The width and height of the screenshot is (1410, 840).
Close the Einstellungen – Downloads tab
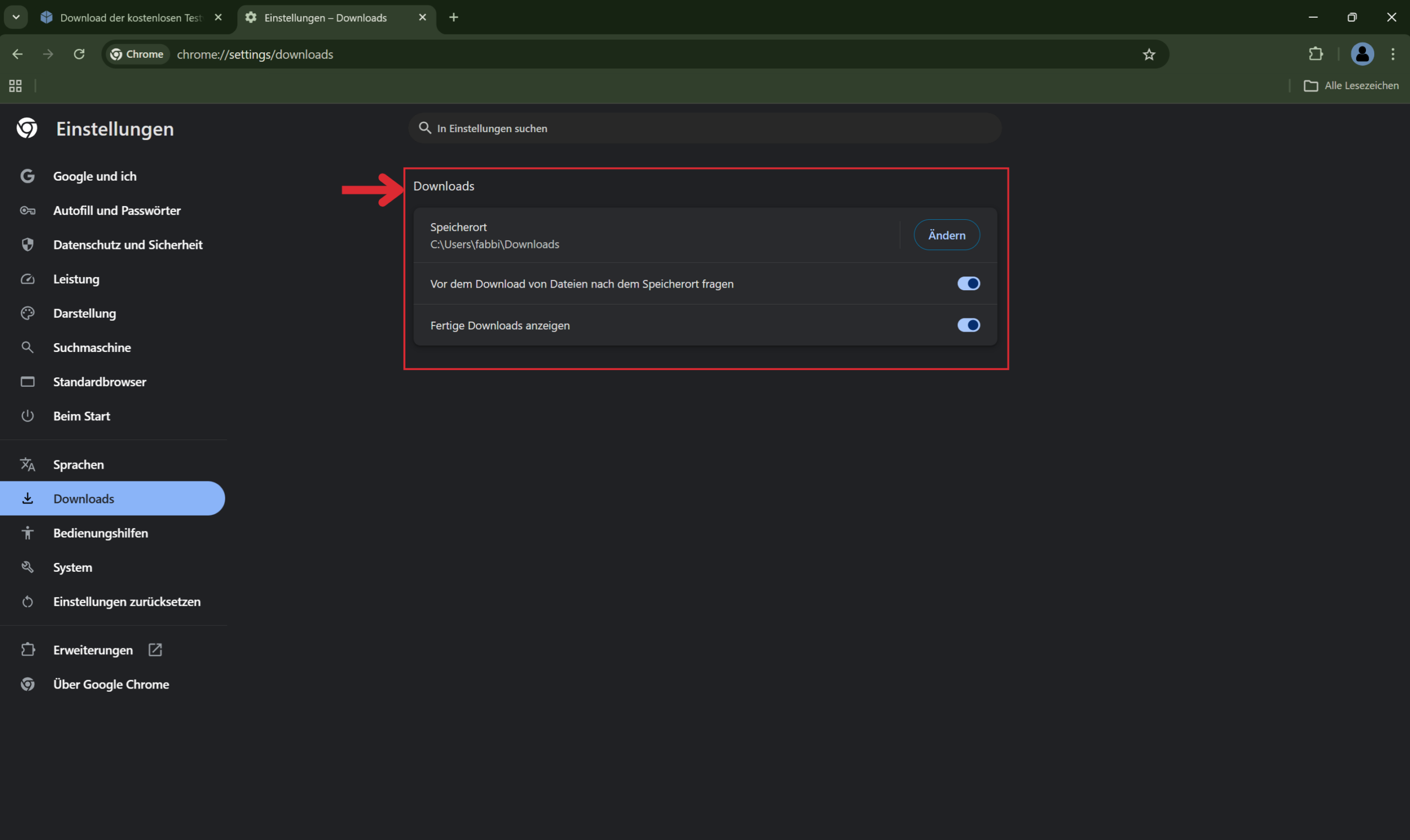pyautogui.click(x=422, y=18)
